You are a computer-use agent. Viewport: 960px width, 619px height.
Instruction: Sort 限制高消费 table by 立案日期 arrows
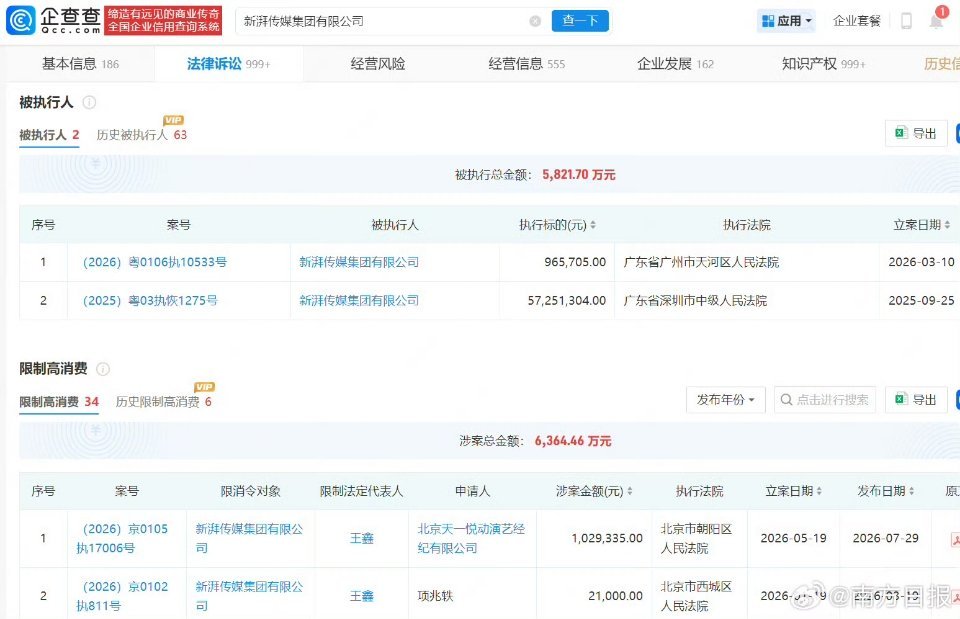[819, 491]
